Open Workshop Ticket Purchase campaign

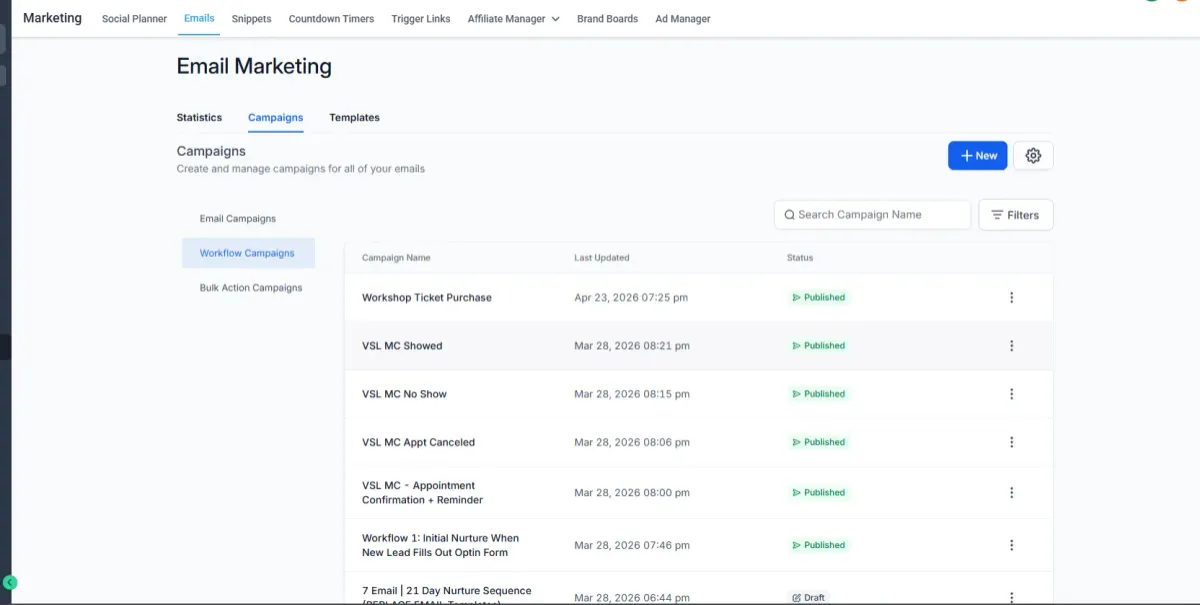[427, 298]
